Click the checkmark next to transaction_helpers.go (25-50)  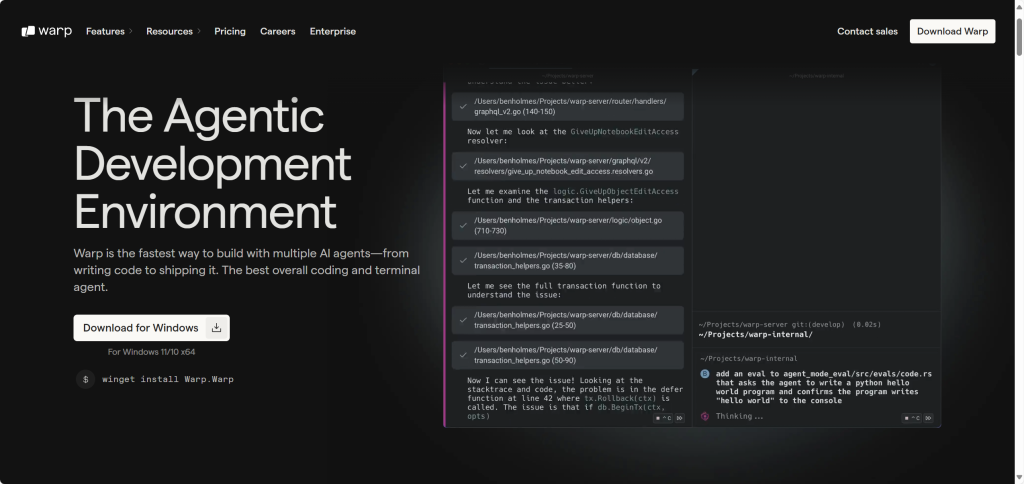point(463,320)
